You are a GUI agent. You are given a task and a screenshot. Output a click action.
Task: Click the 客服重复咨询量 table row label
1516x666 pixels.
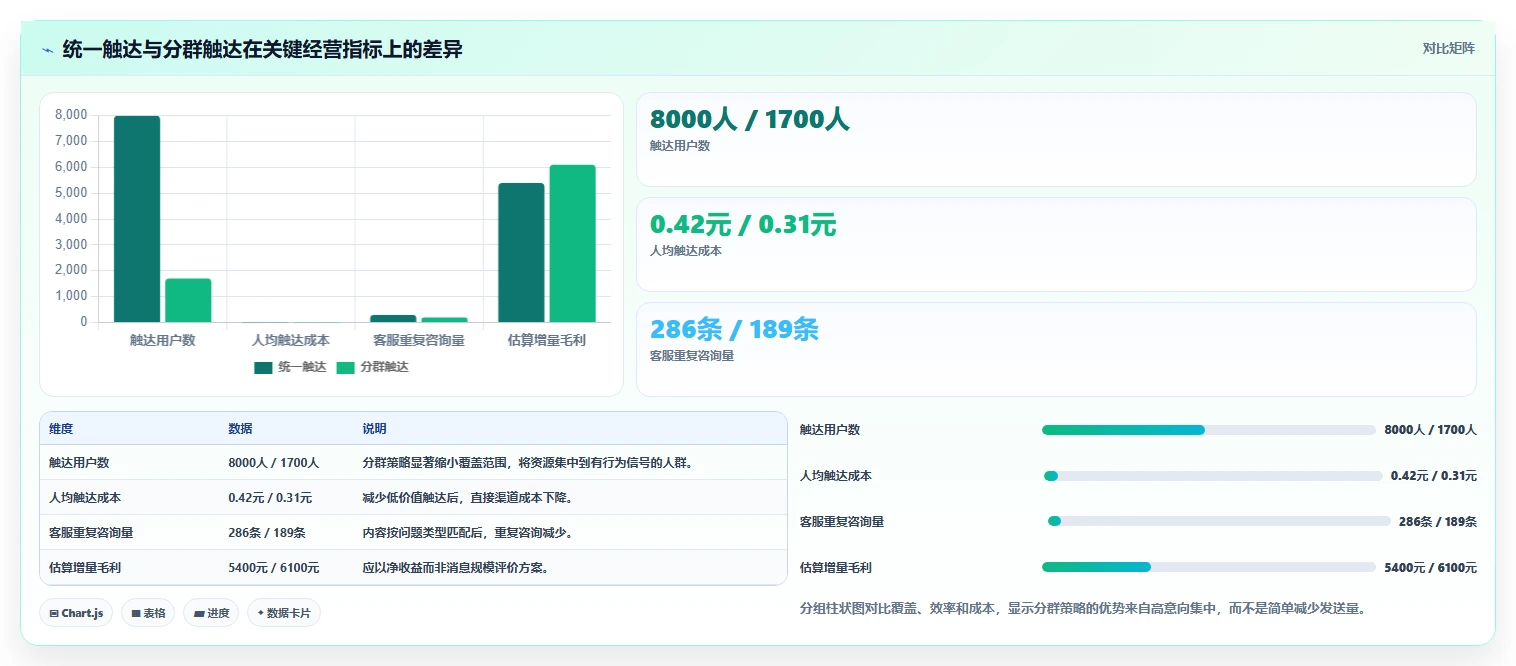(x=91, y=532)
